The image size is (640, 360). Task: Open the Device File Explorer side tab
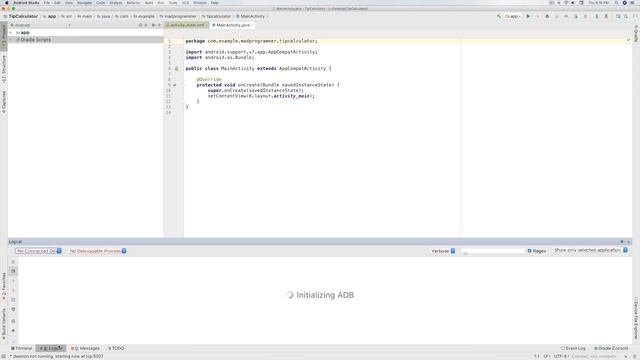click(636, 318)
